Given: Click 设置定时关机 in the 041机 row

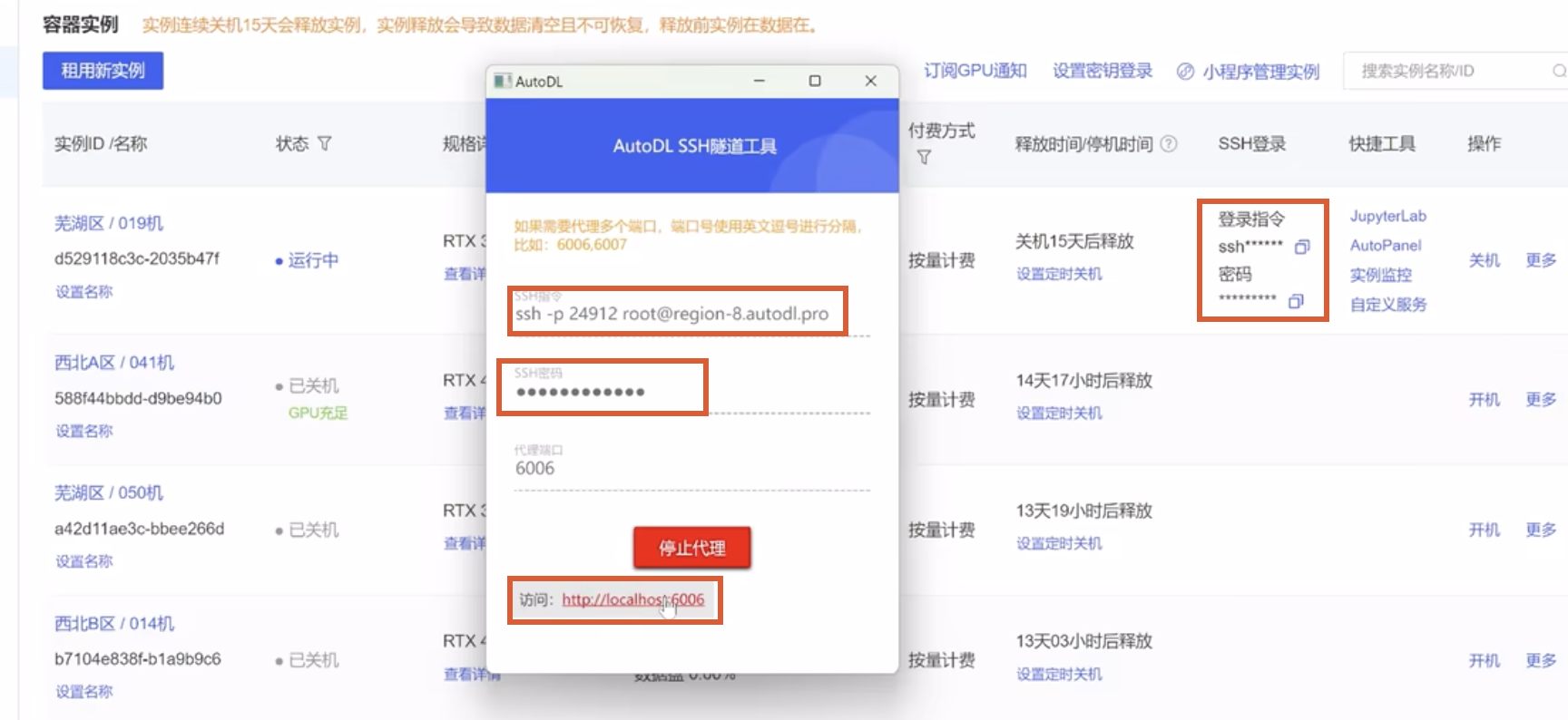Looking at the screenshot, I should (x=1059, y=413).
